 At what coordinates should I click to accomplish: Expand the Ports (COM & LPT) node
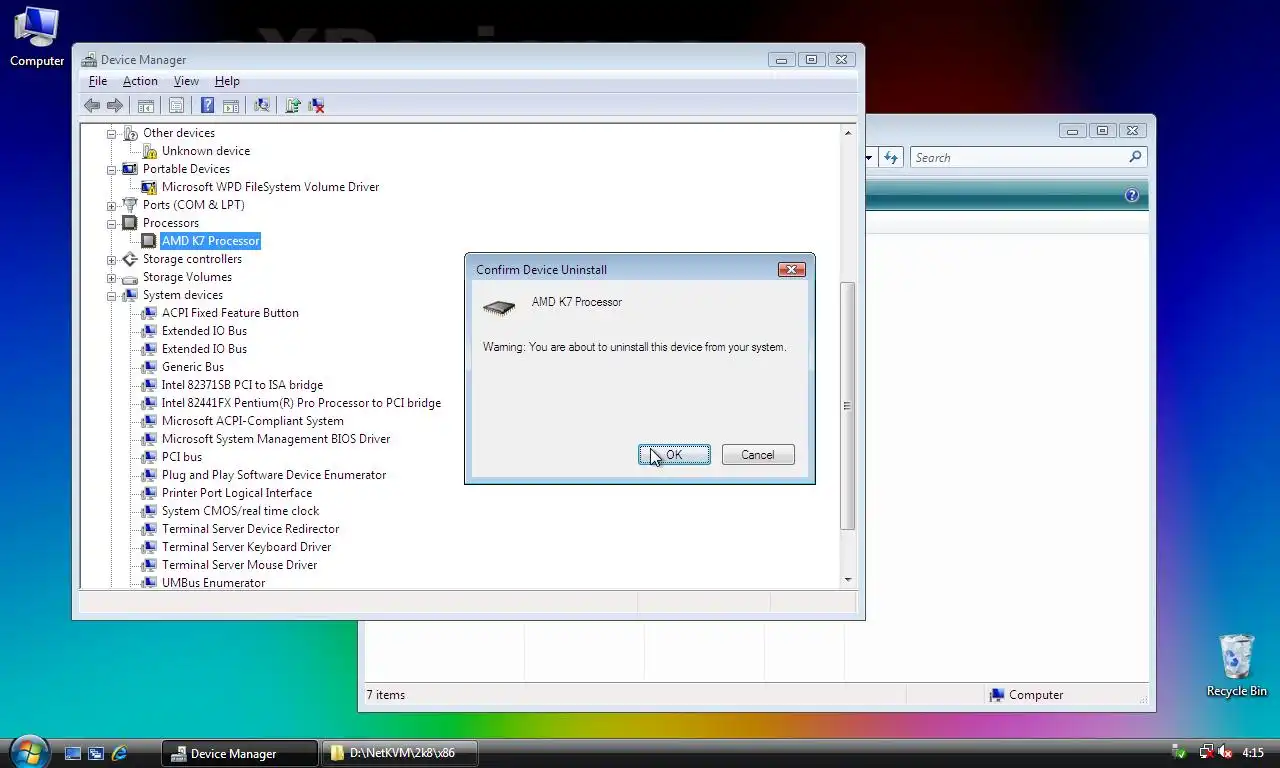tap(112, 205)
